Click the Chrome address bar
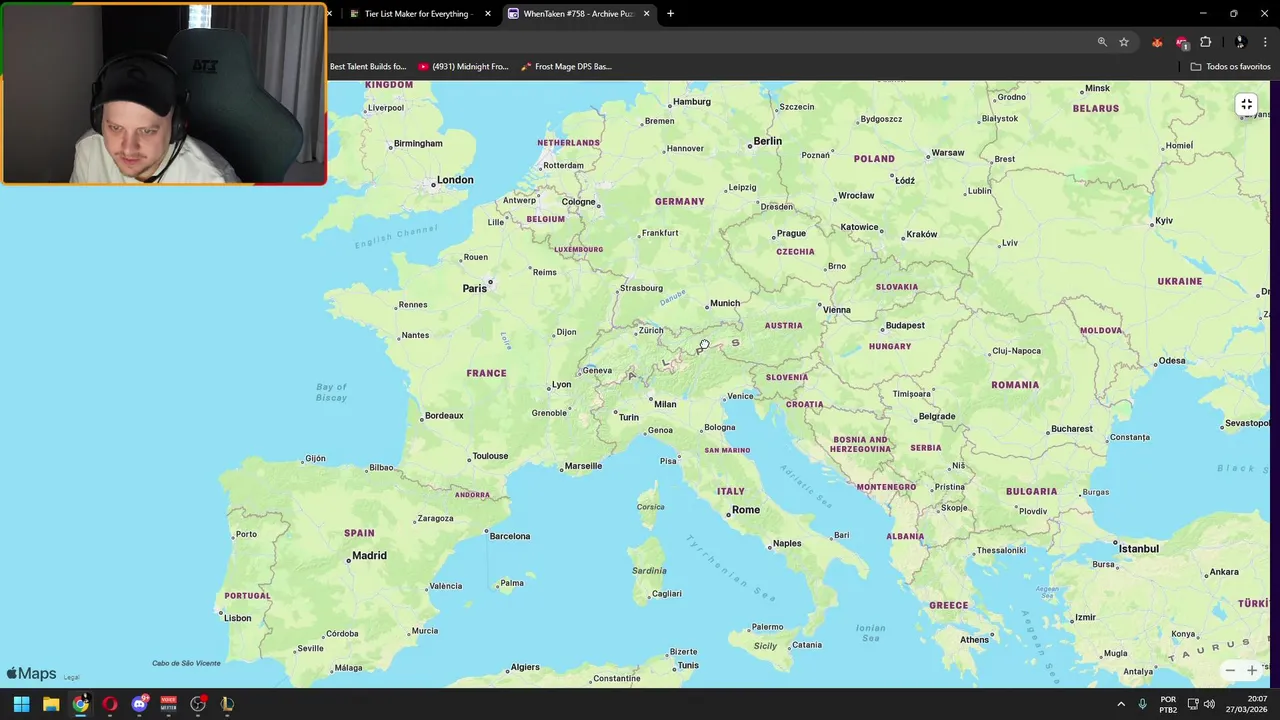This screenshot has width=1280, height=720. coord(710,42)
